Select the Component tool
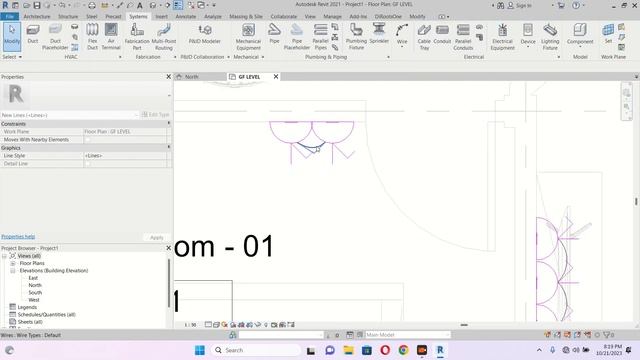640x360 pixels. coord(580,35)
